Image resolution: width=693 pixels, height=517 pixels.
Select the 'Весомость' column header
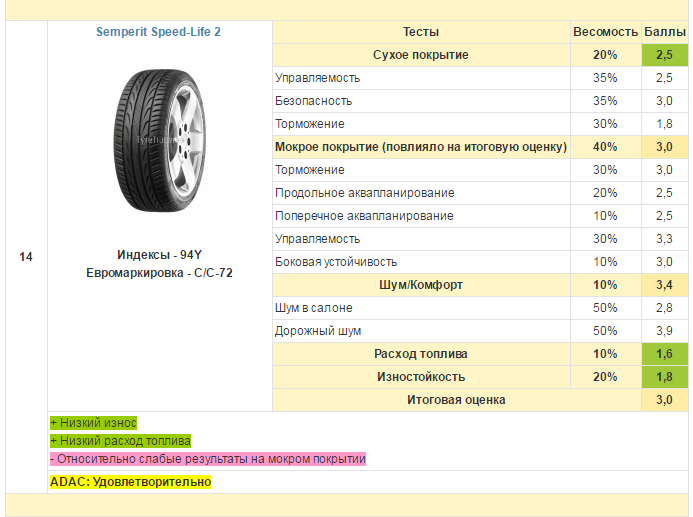605,32
